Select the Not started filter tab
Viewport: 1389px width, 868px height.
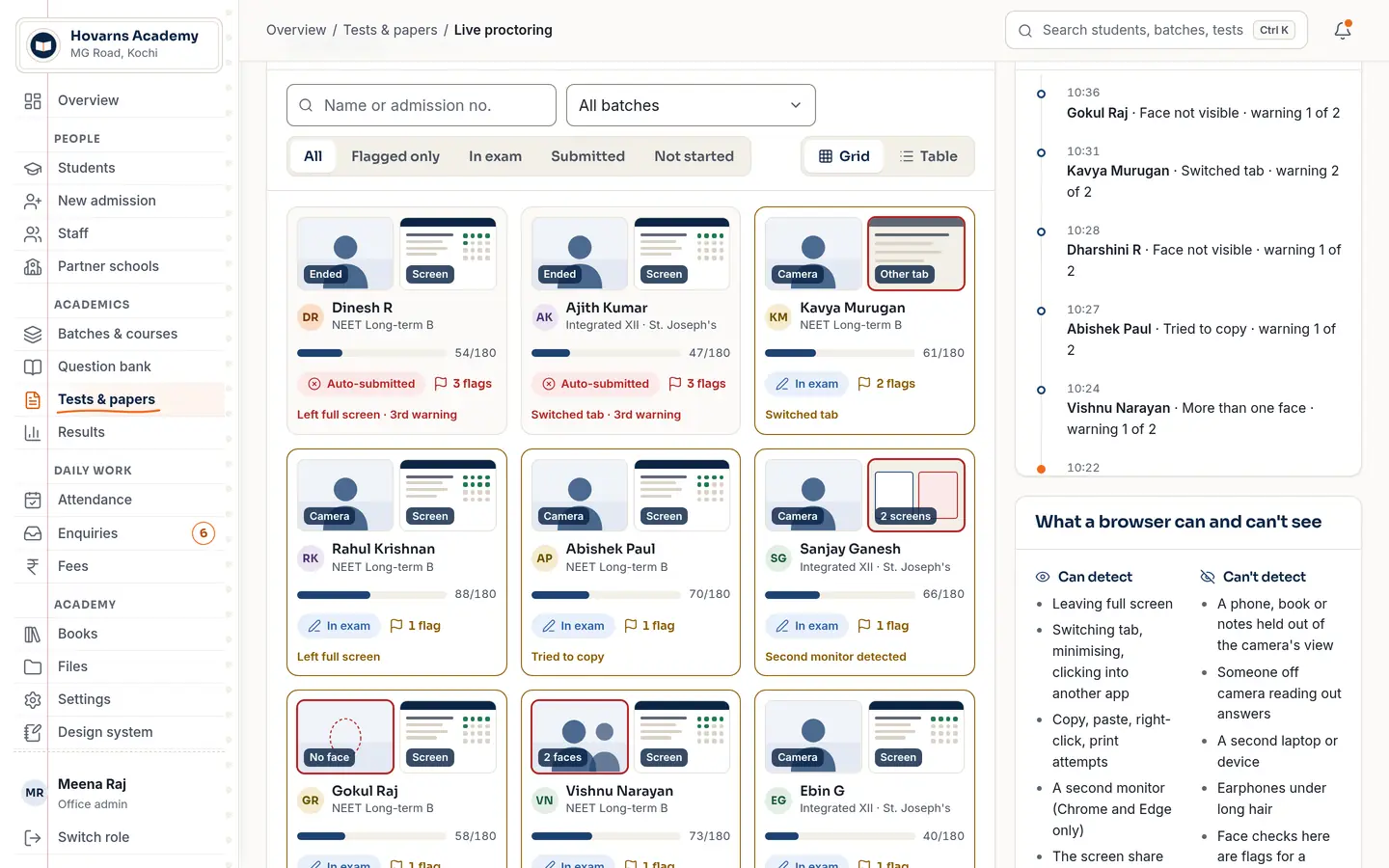[694, 156]
